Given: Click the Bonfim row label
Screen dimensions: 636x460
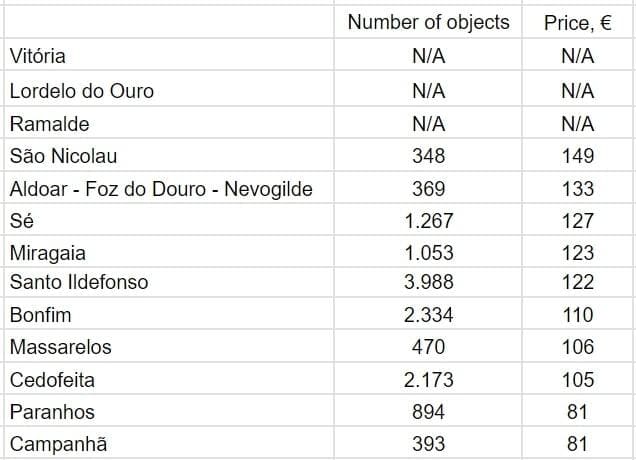Looking at the screenshot, I should [x=40, y=315].
